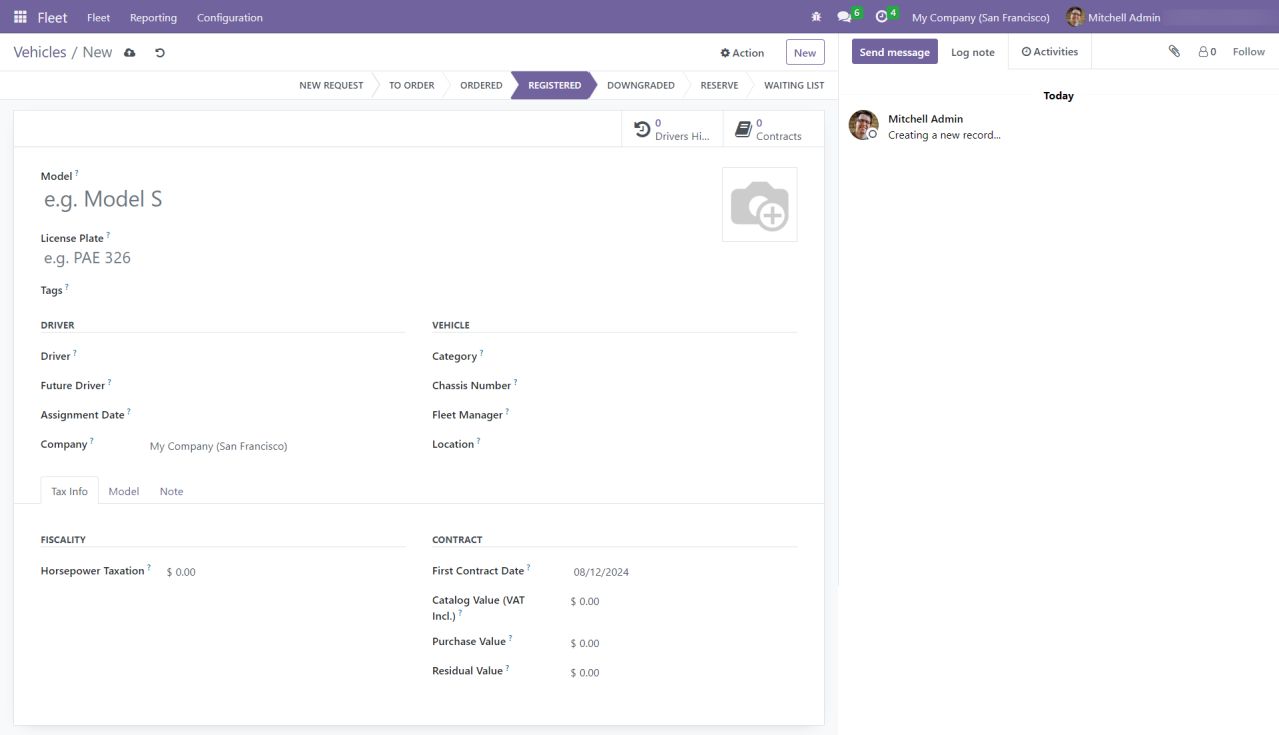Open the Contracts stat button
This screenshot has height=735, width=1279.
(x=769, y=129)
